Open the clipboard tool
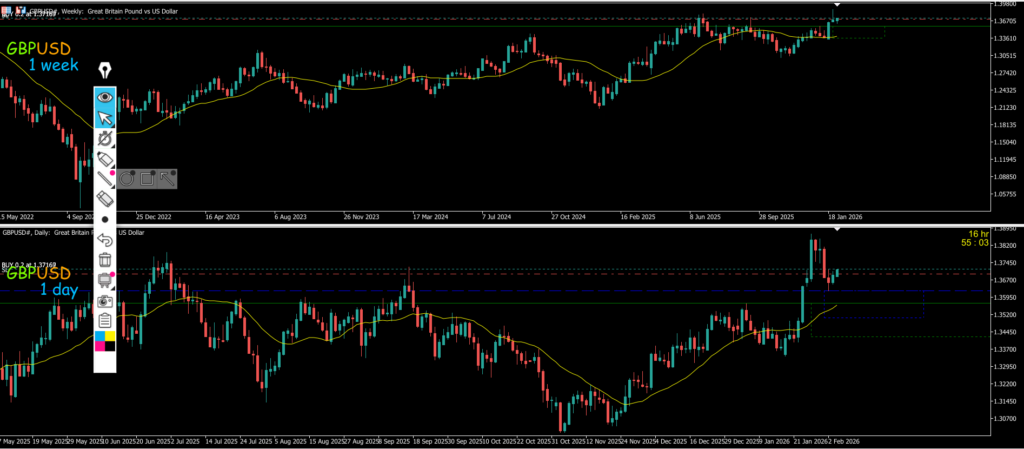This screenshot has height=449, width=1024. point(105,321)
